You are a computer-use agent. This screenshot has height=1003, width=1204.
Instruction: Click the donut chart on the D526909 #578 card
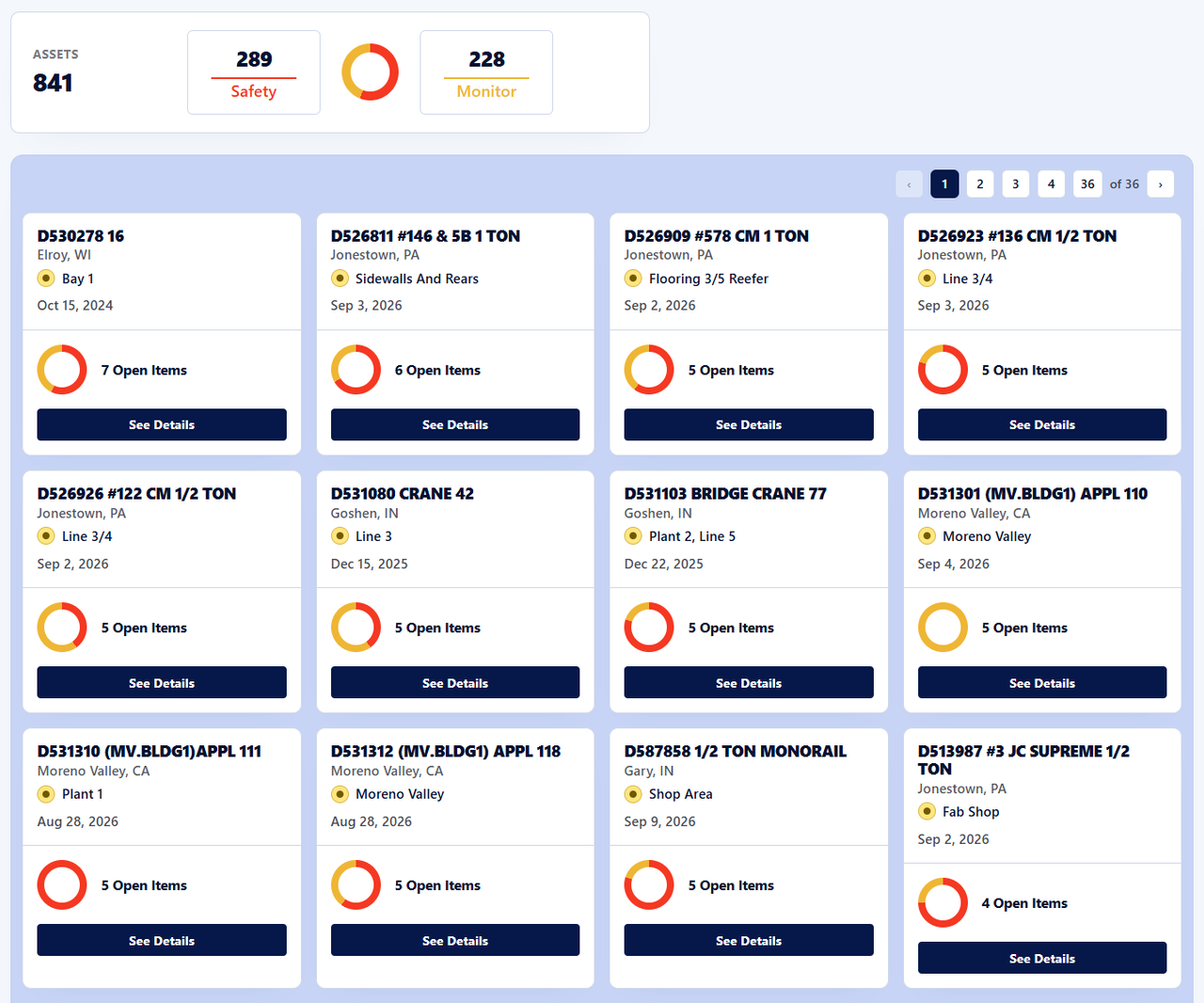[649, 370]
